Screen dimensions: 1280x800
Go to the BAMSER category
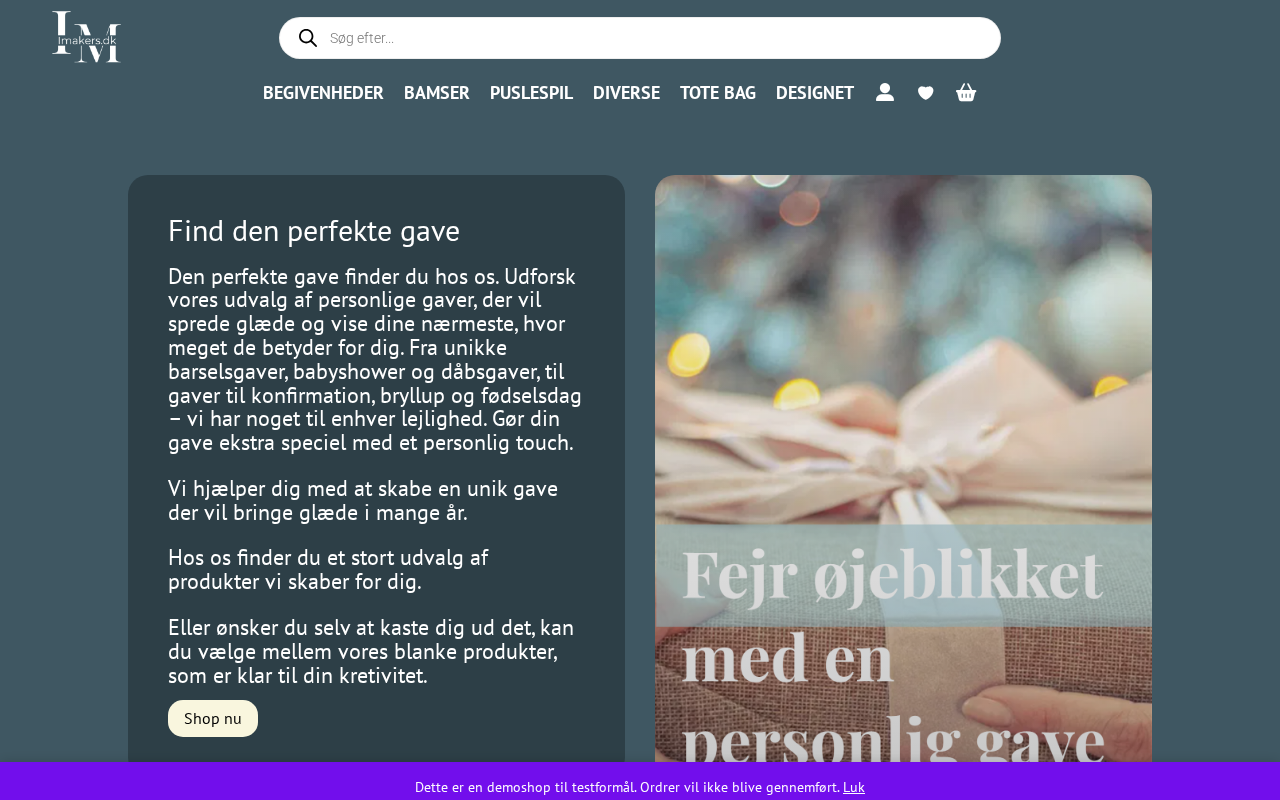click(x=437, y=93)
